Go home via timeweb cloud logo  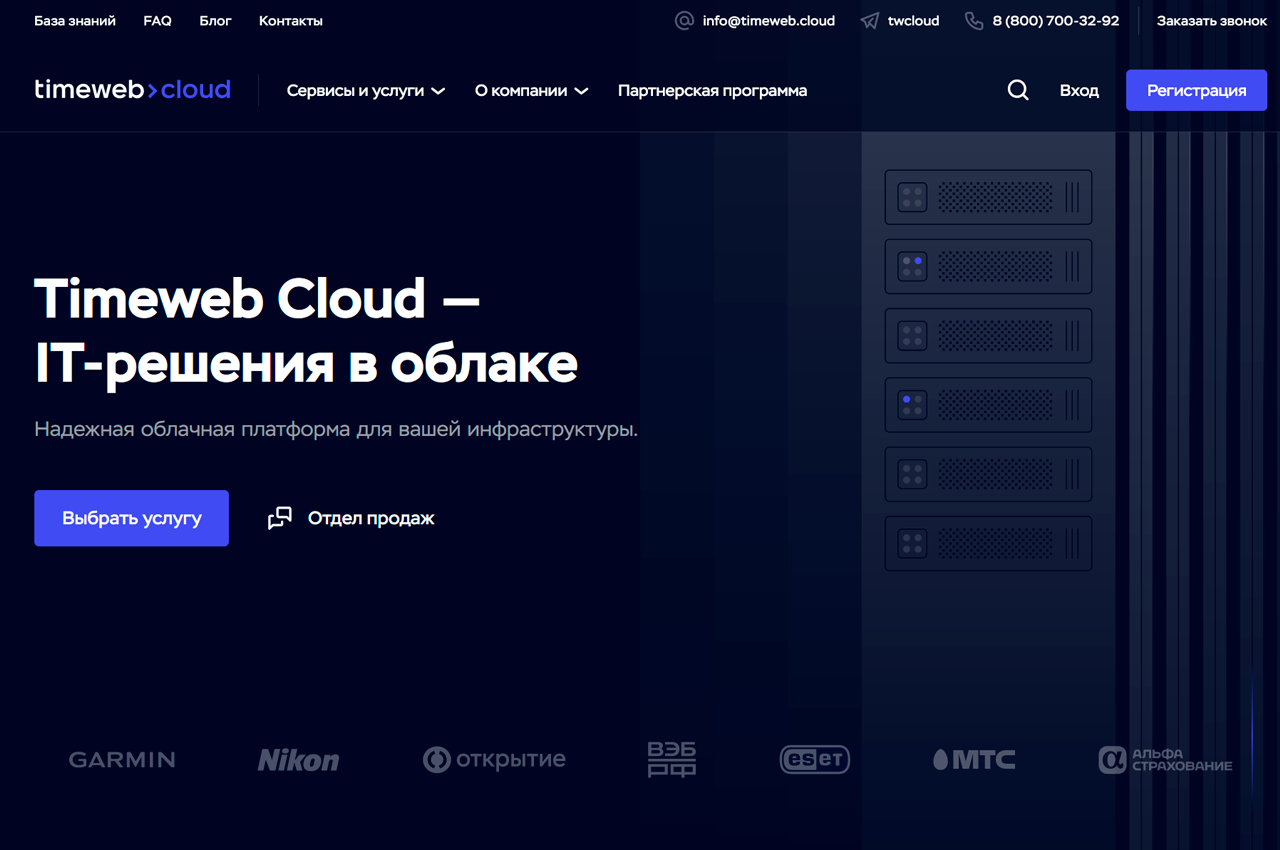point(132,90)
